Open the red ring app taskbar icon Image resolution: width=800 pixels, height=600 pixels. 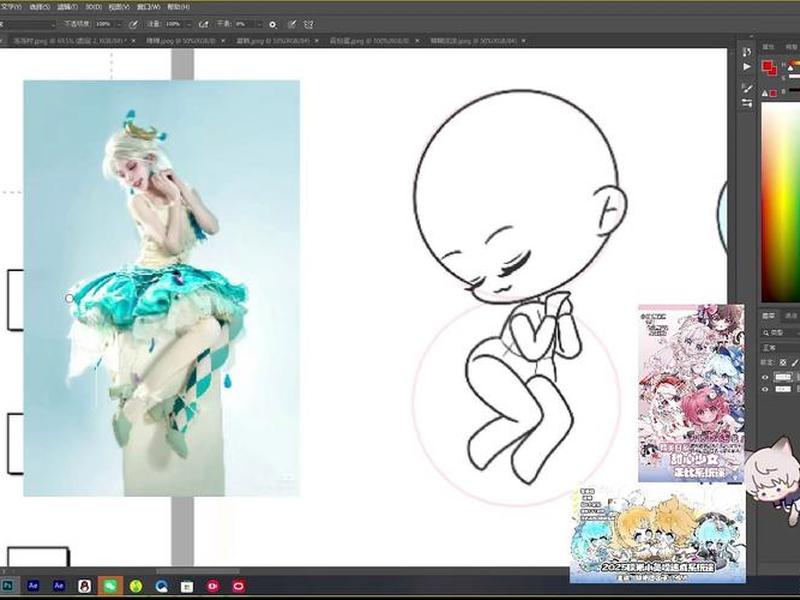click(x=239, y=586)
